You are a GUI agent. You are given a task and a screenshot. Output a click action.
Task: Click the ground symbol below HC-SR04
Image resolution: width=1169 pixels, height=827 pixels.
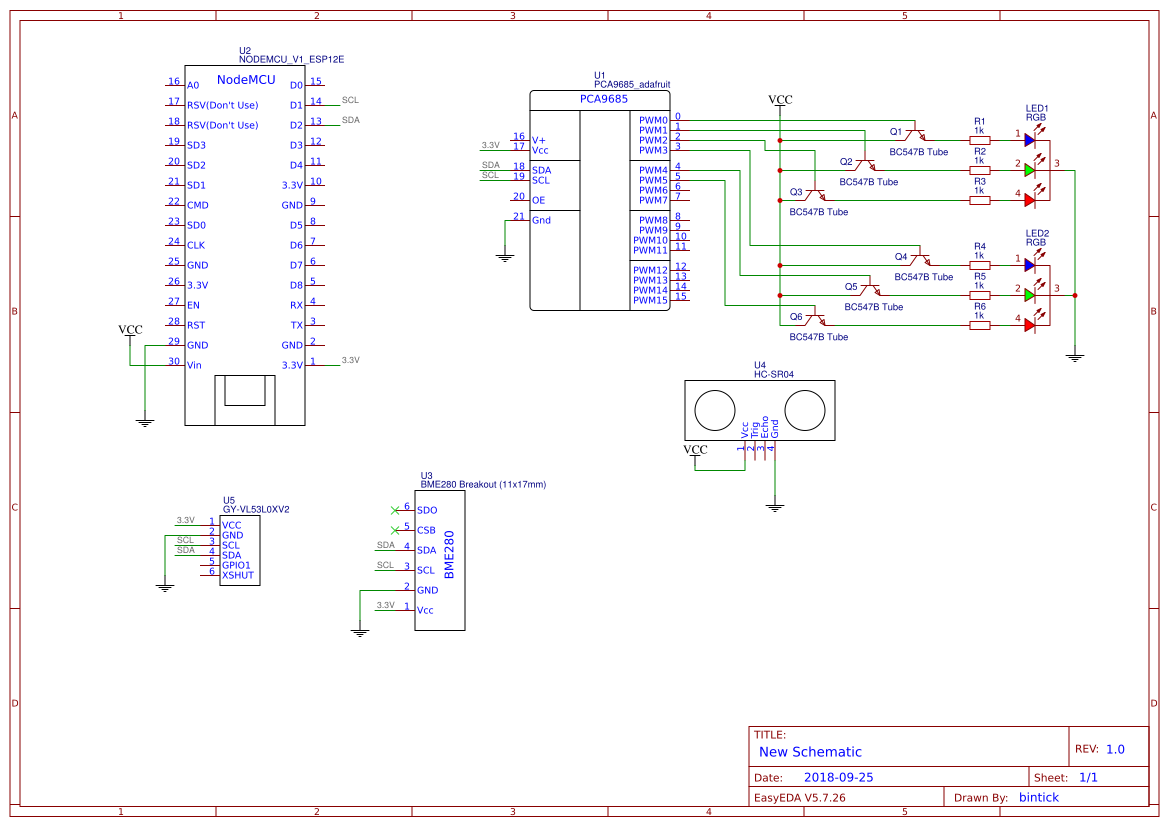[x=773, y=507]
